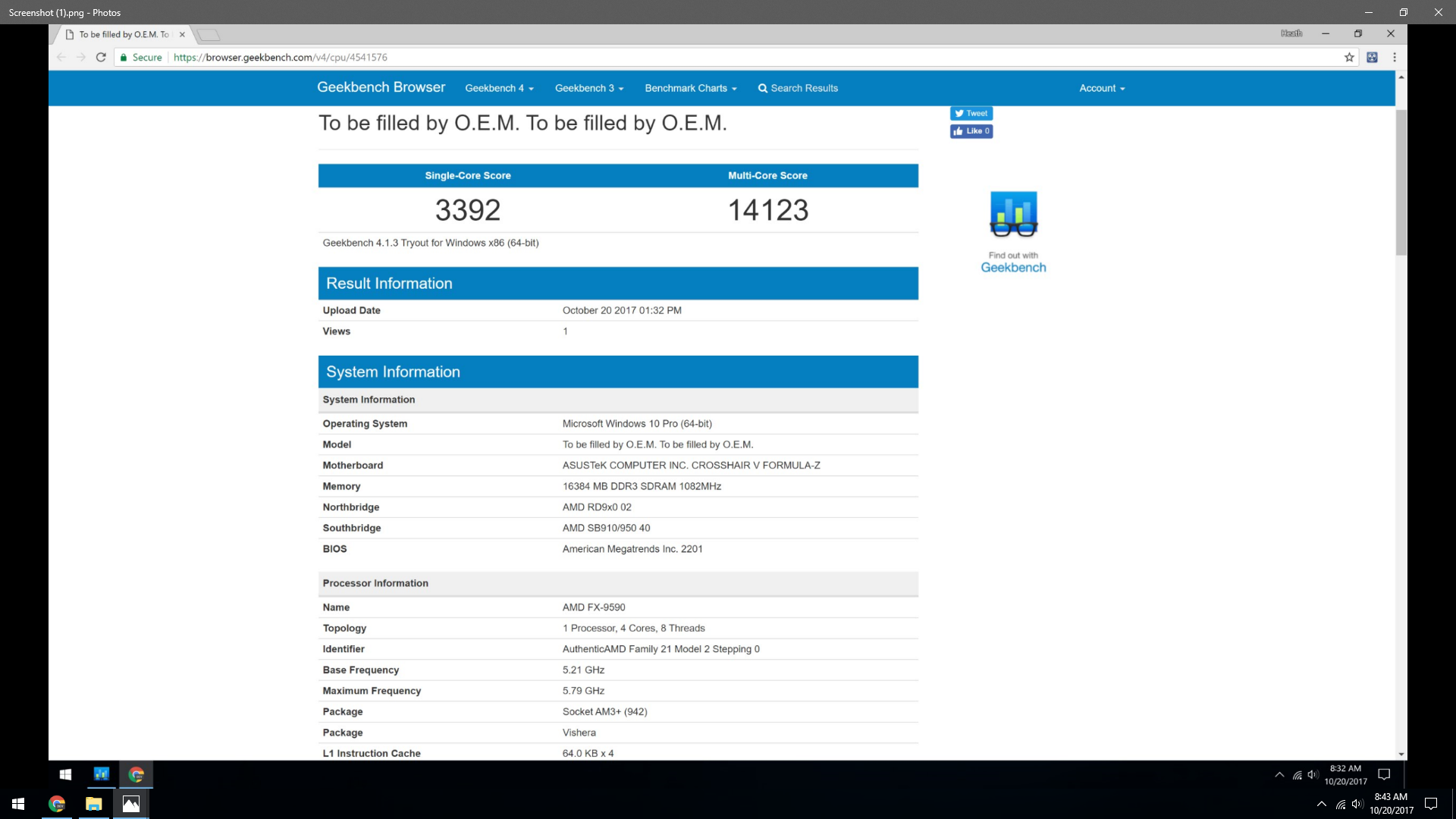Screen dimensions: 1456x819
Task: Click the single-core score 3392
Action: (468, 210)
